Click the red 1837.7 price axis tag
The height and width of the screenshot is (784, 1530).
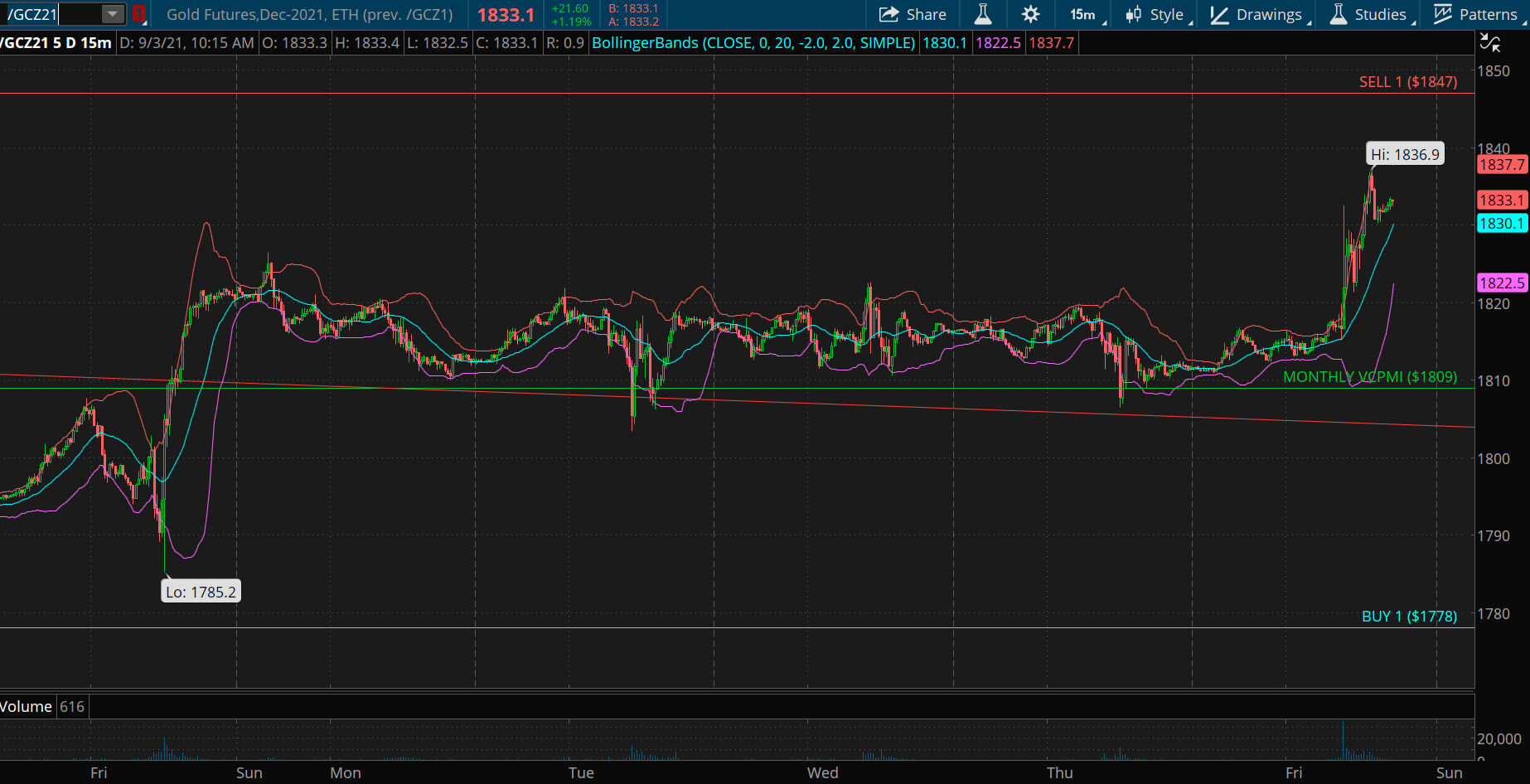coord(1502,164)
